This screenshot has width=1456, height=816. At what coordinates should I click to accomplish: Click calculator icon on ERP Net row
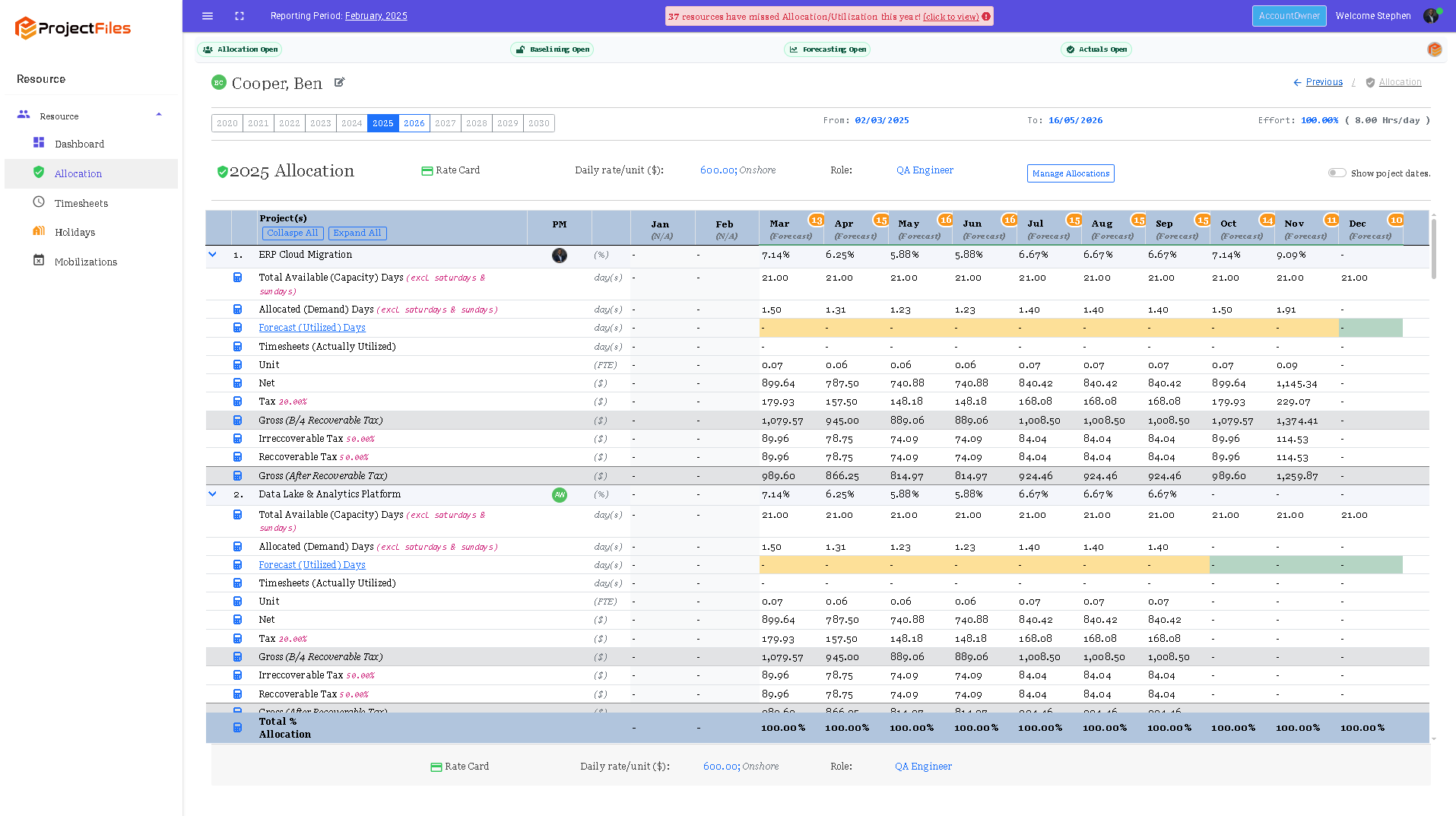[x=237, y=383]
